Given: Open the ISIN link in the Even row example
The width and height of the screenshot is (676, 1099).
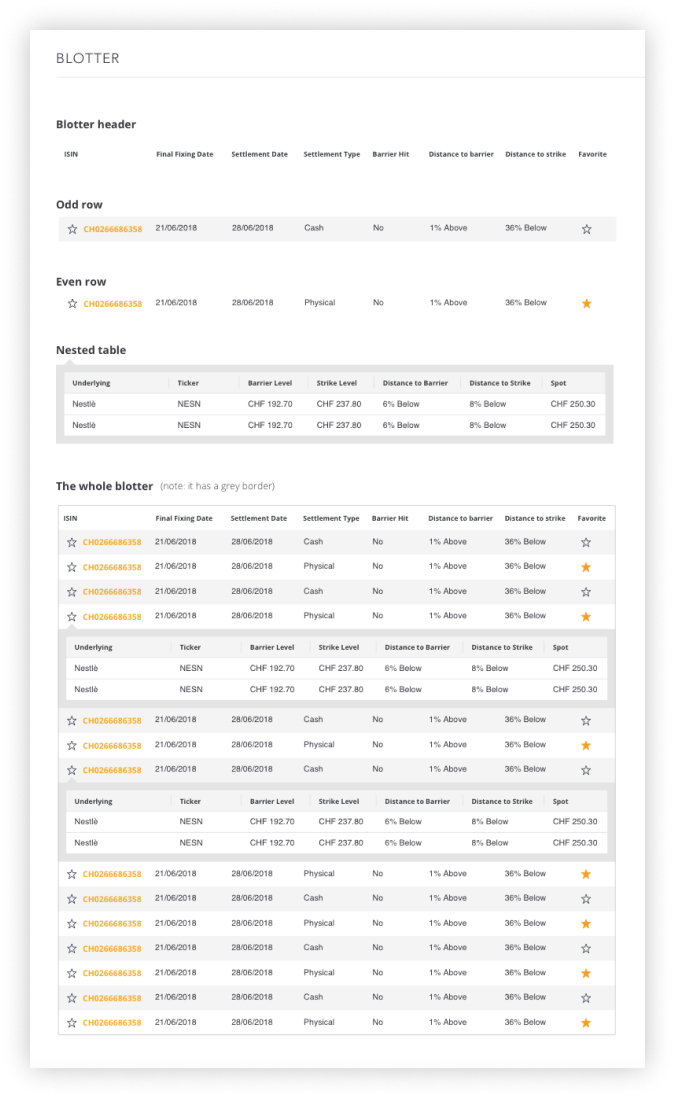Looking at the screenshot, I should tap(112, 304).
